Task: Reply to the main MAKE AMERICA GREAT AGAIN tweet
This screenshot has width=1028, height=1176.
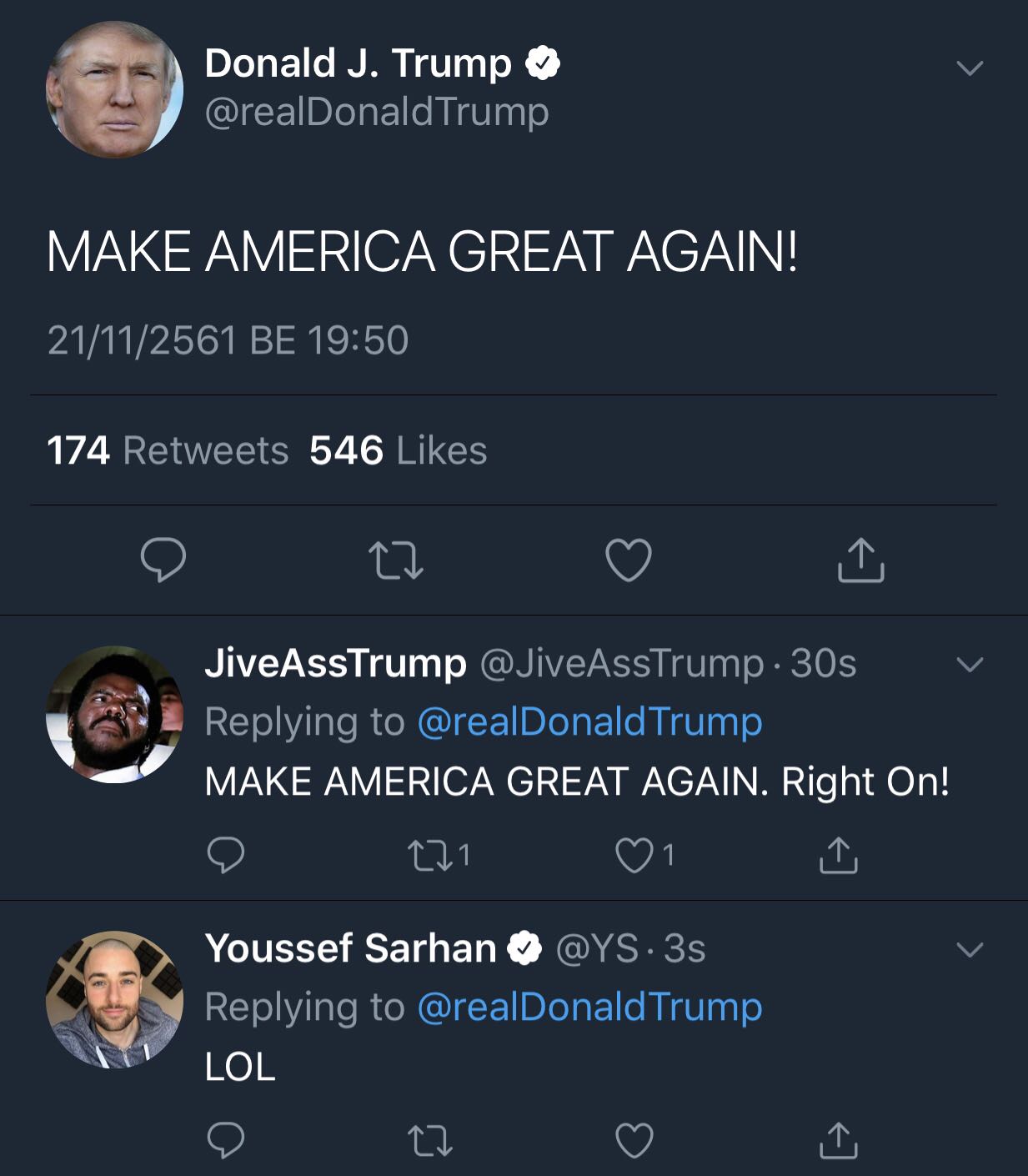Action: coord(163,560)
